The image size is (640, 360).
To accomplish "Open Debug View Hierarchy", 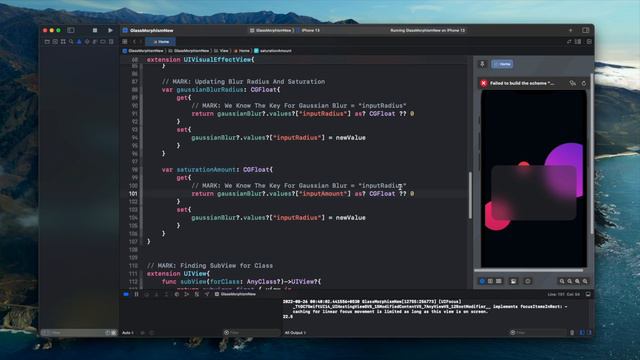I will [x=177, y=294].
